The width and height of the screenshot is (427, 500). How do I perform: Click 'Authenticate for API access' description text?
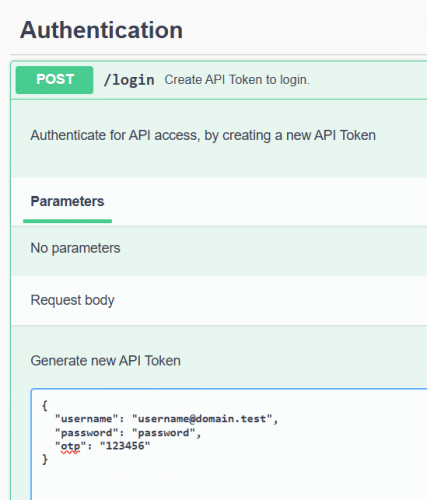coord(203,135)
